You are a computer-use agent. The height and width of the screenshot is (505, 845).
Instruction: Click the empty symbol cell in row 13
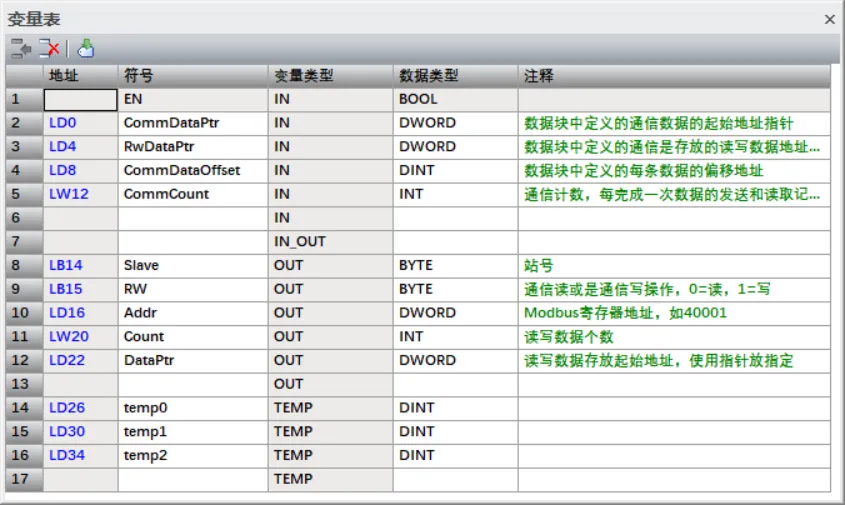[193, 384]
